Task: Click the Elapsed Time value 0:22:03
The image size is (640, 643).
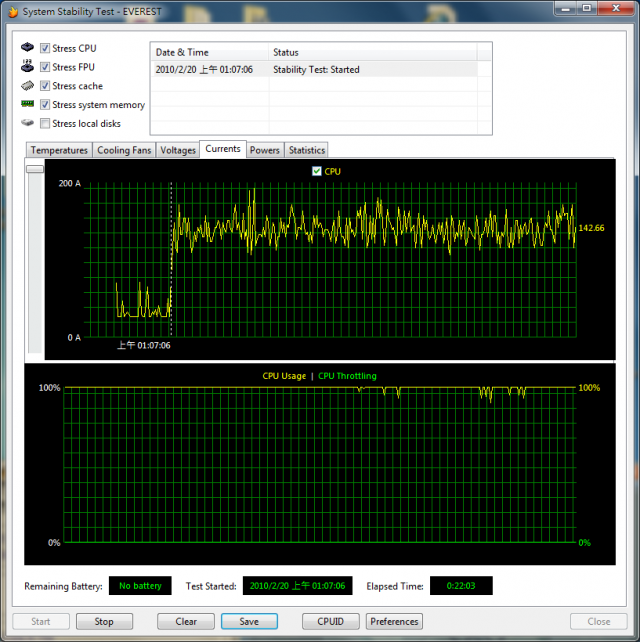Action: tap(461, 586)
